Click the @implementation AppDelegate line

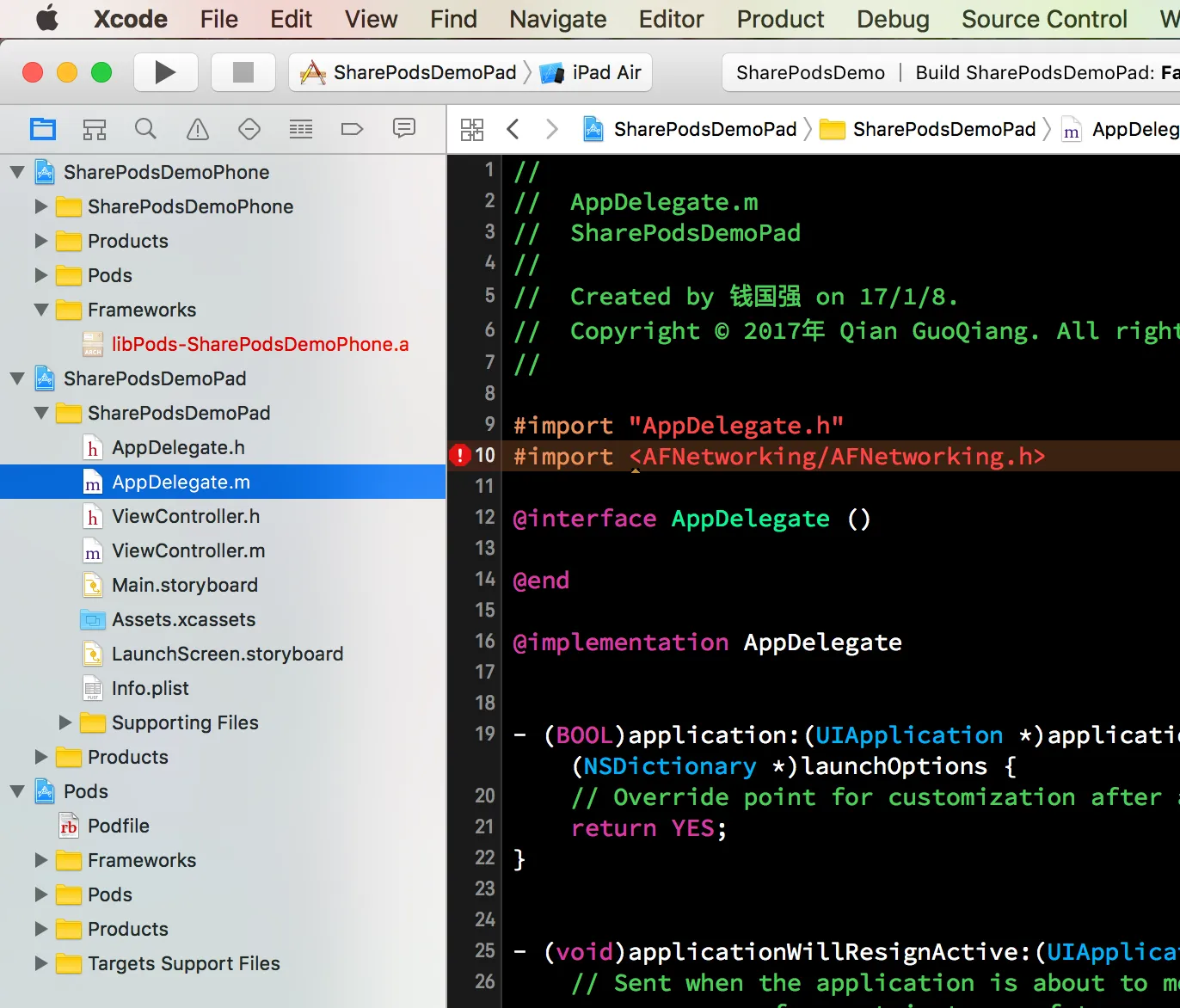[x=708, y=642]
